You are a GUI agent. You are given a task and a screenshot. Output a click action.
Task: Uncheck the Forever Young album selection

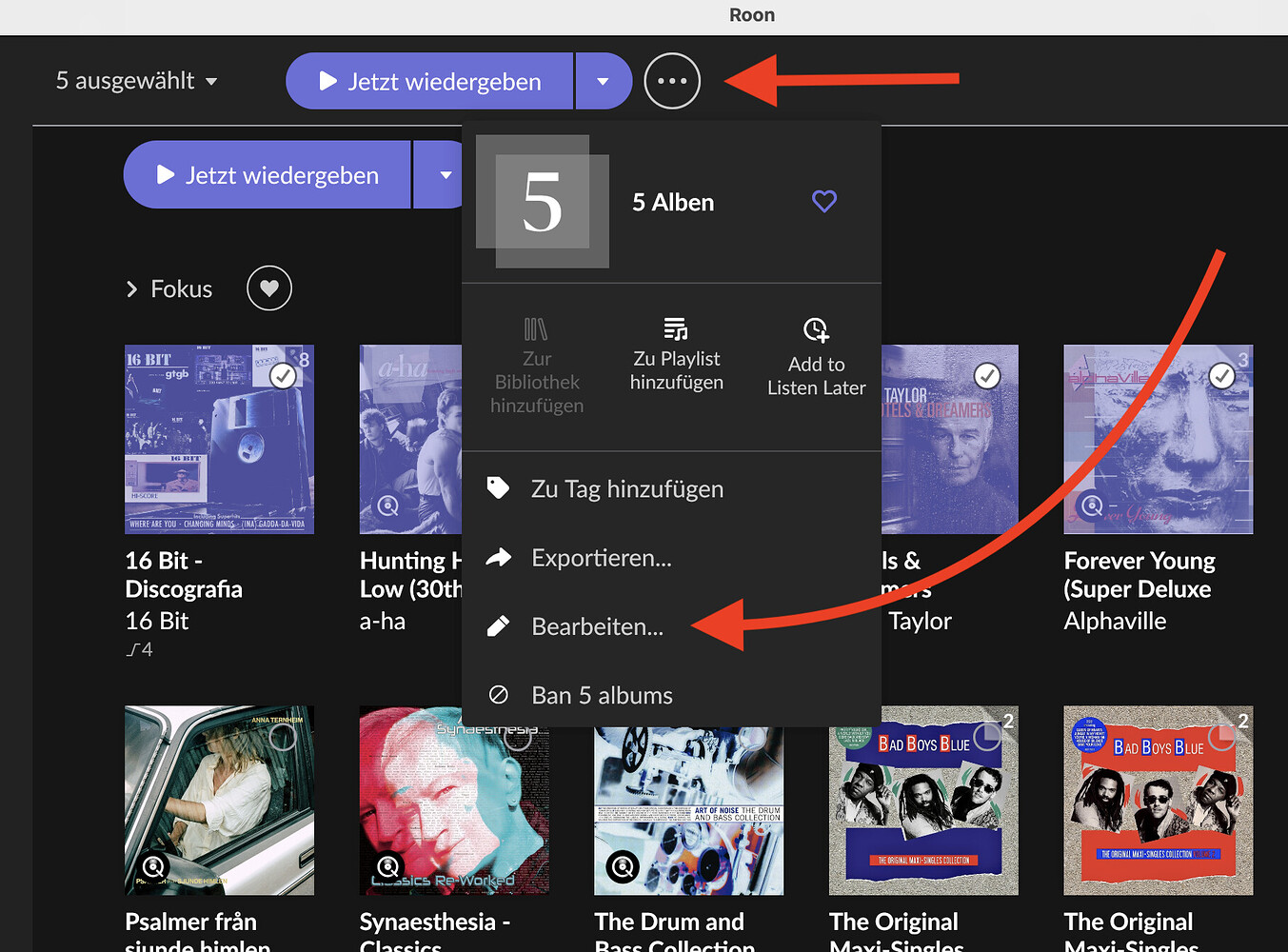tap(1221, 376)
